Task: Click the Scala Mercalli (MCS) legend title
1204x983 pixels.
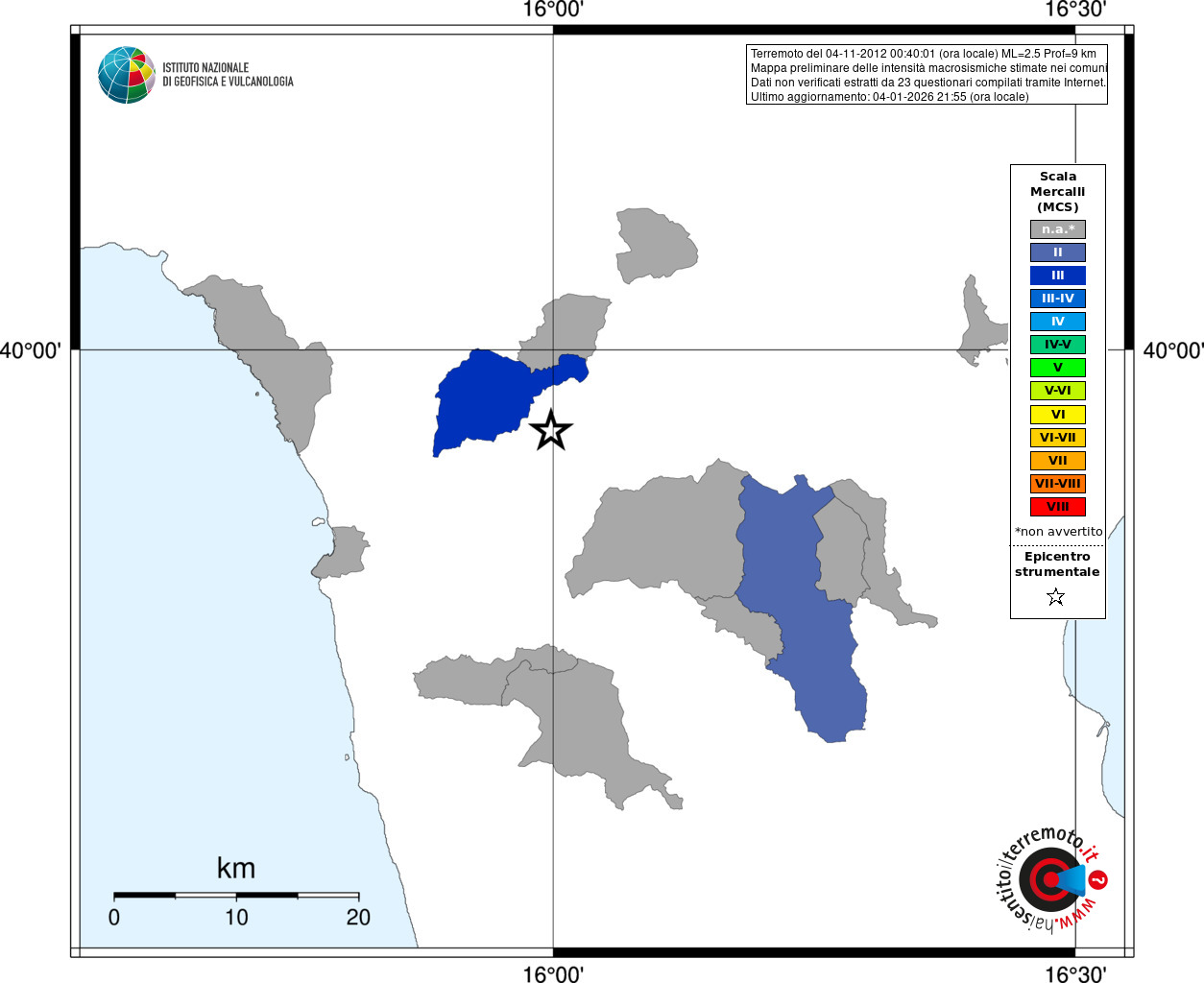Action: click(1058, 192)
